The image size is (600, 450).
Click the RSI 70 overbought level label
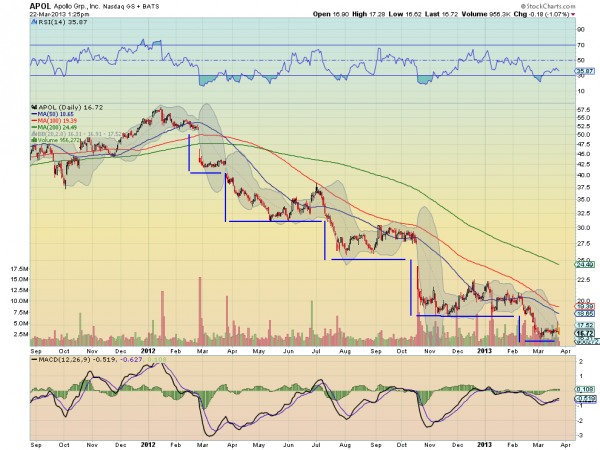(x=581, y=45)
